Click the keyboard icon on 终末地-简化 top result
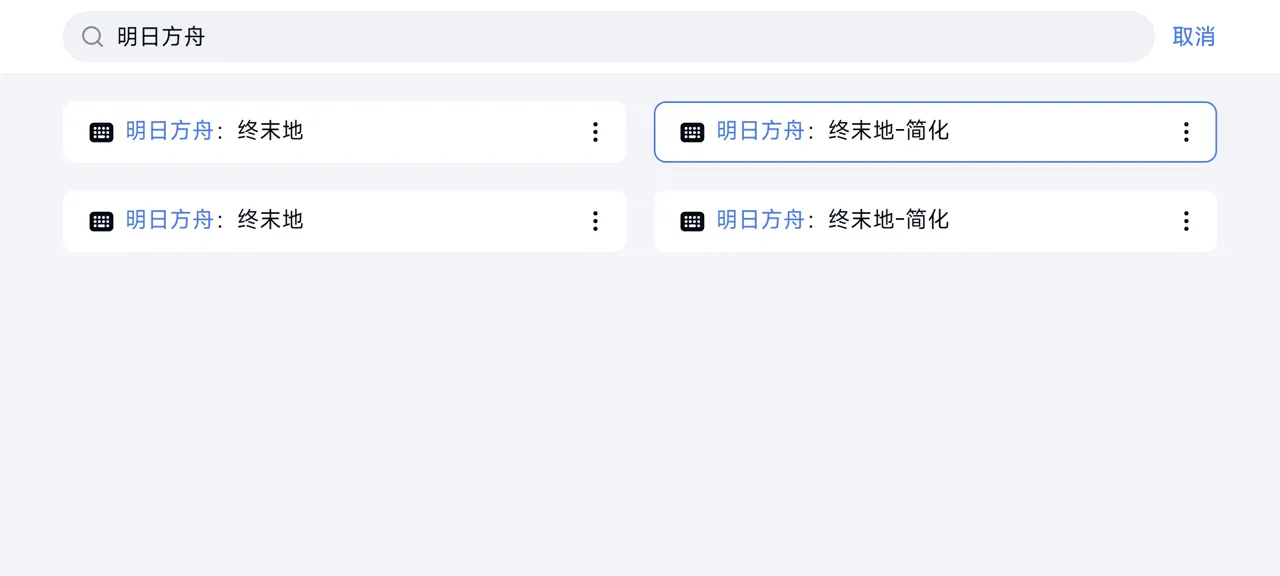This screenshot has height=576, width=1280. 692,131
